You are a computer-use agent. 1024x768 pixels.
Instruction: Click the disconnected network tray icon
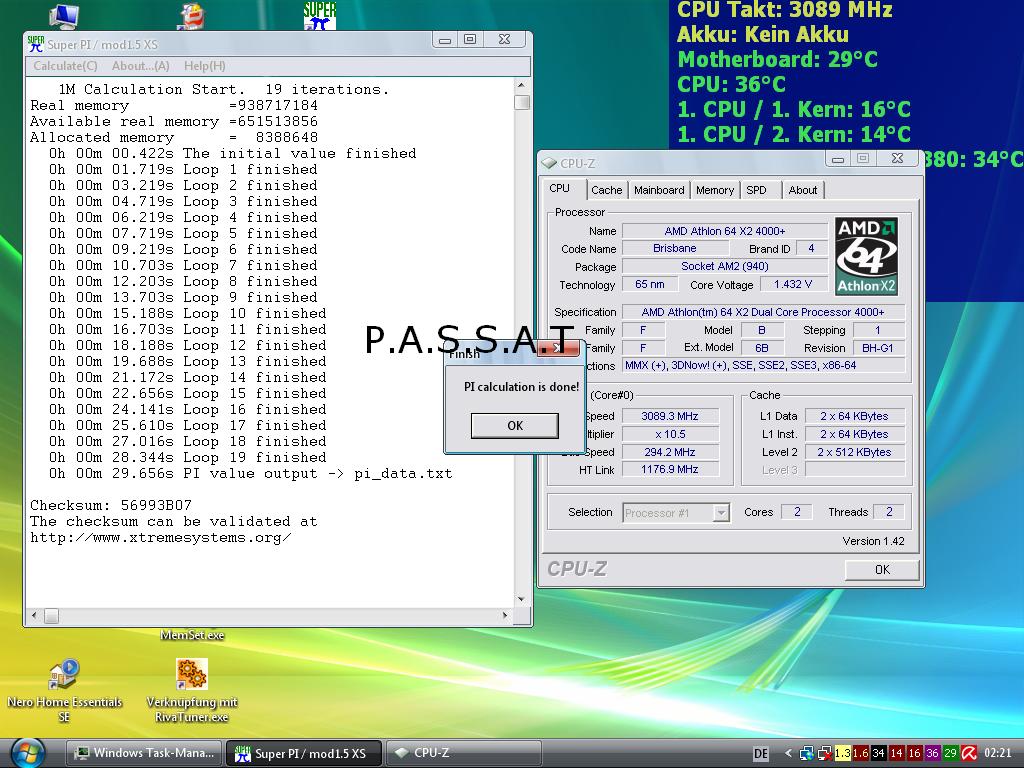pyautogui.click(x=825, y=753)
